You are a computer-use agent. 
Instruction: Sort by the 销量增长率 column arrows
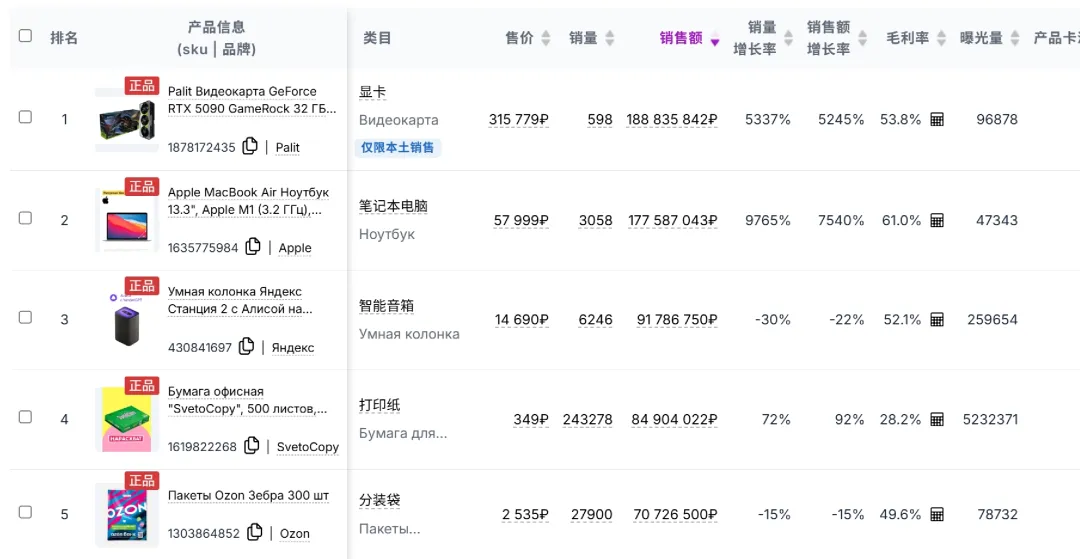[789, 38]
